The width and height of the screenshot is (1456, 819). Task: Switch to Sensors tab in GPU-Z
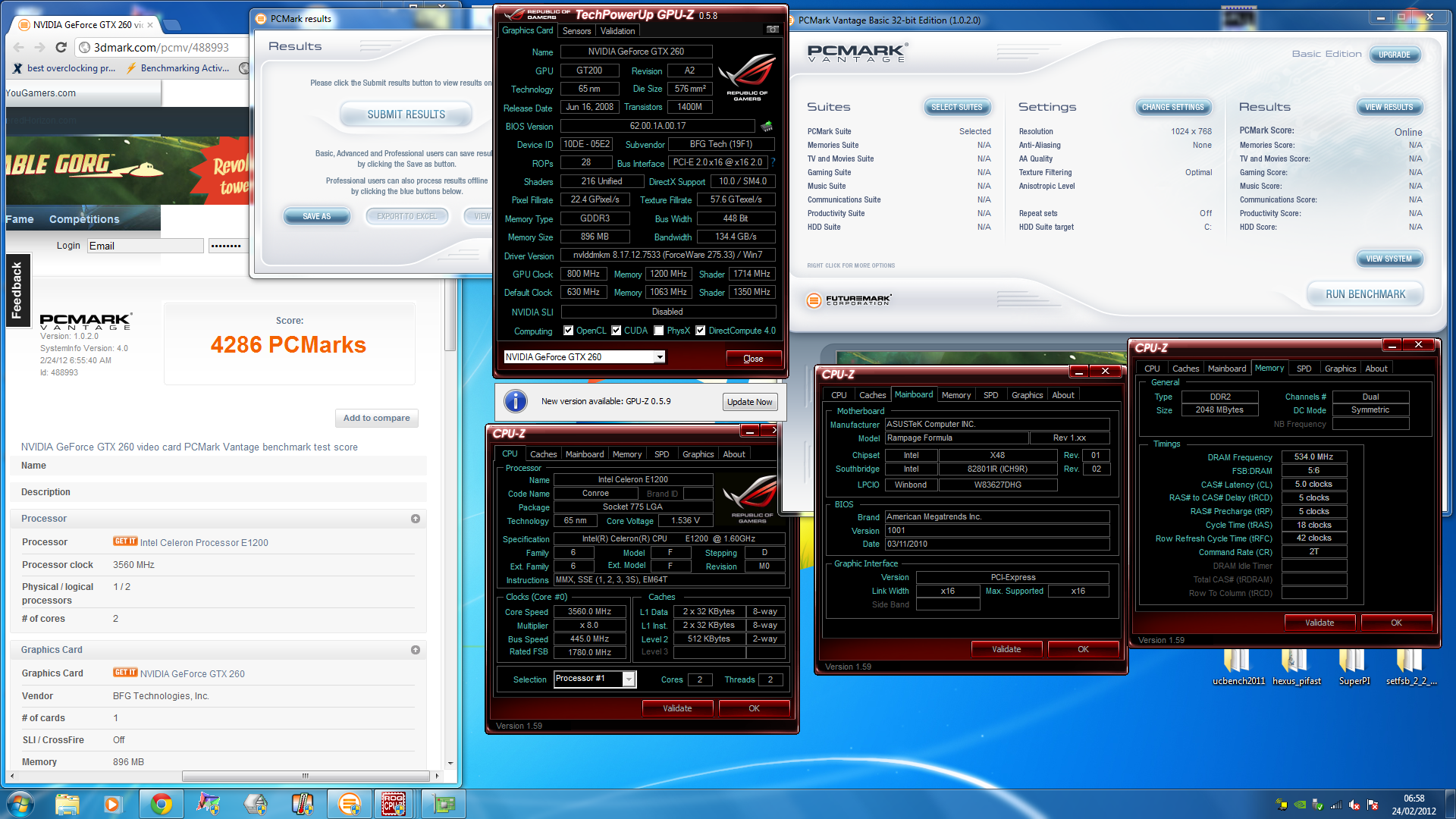pyautogui.click(x=576, y=31)
